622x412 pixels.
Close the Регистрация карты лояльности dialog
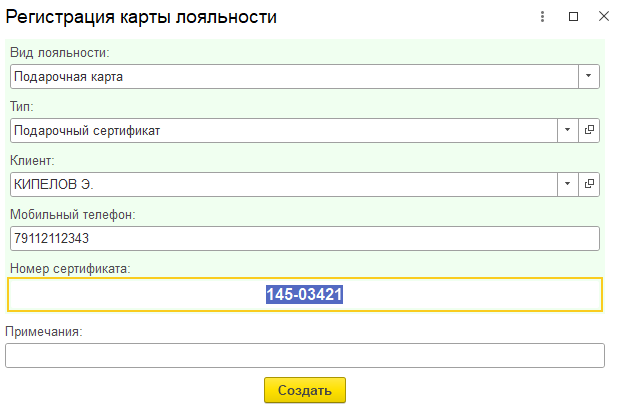pyautogui.click(x=604, y=17)
